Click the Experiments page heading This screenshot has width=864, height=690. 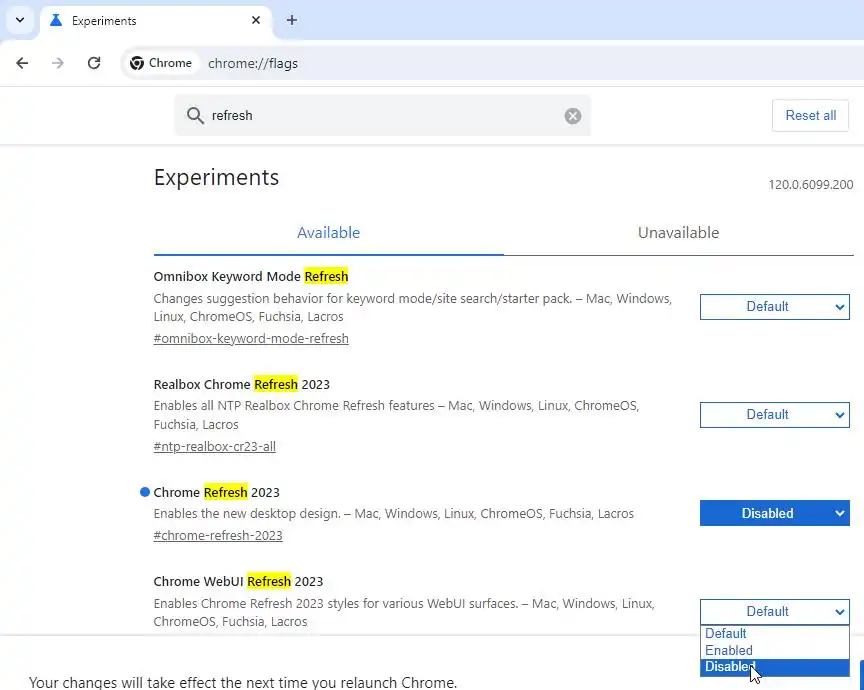(x=216, y=177)
